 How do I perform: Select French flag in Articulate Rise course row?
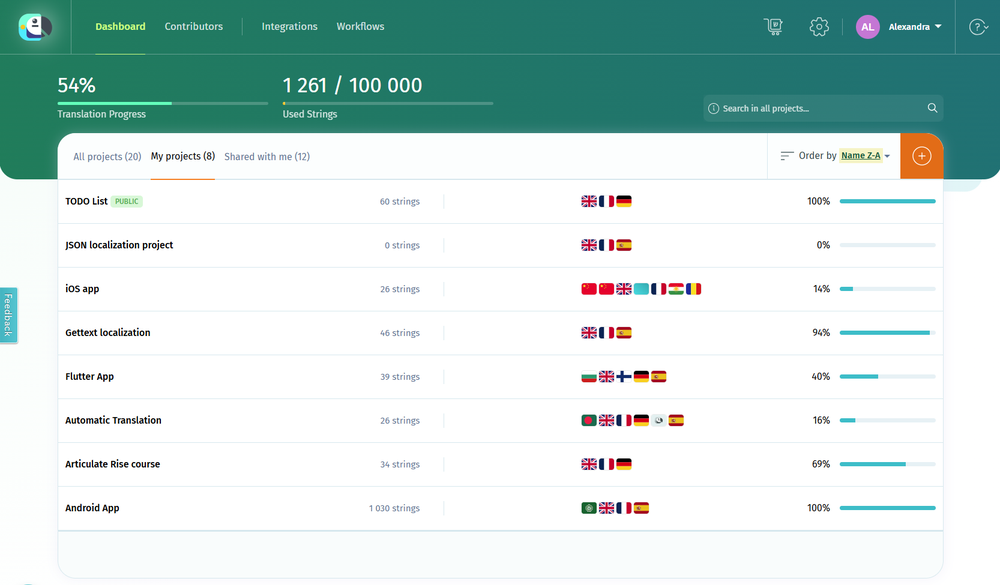(607, 464)
